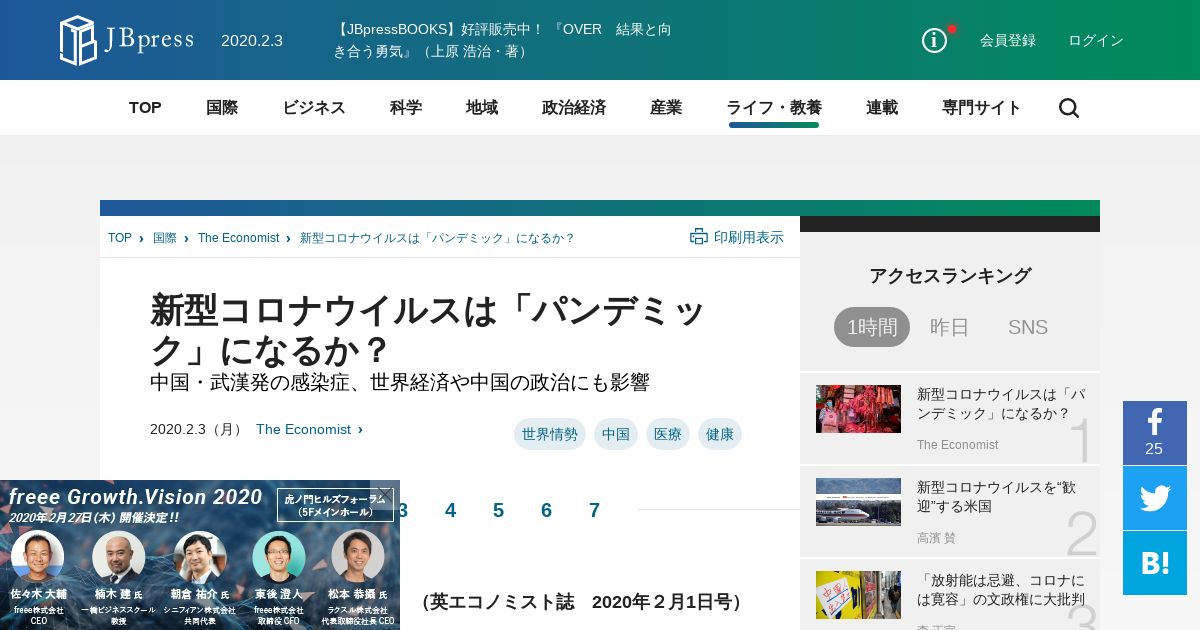Select the 中国 tag

tap(616, 434)
